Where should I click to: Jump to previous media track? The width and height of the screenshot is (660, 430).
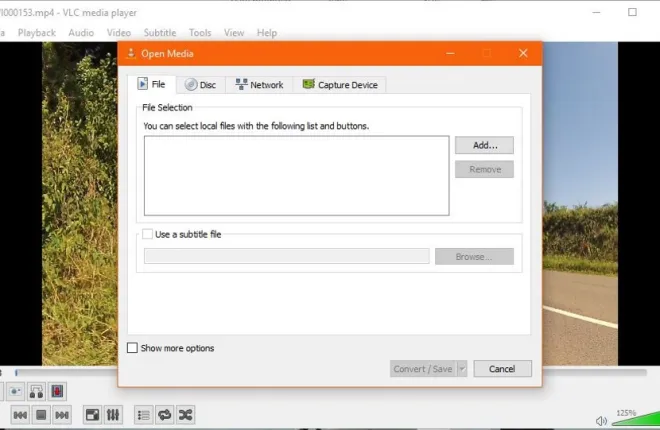[20, 415]
